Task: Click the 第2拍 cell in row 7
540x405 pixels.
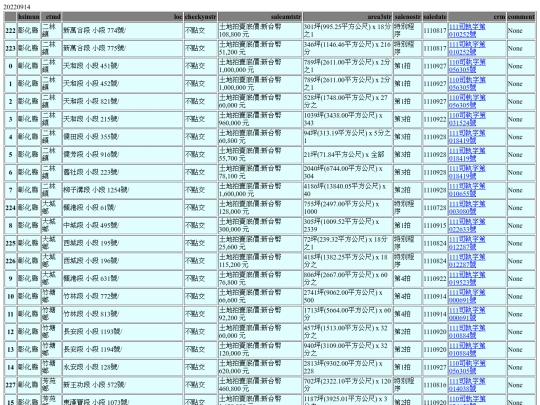Action: tap(407, 190)
